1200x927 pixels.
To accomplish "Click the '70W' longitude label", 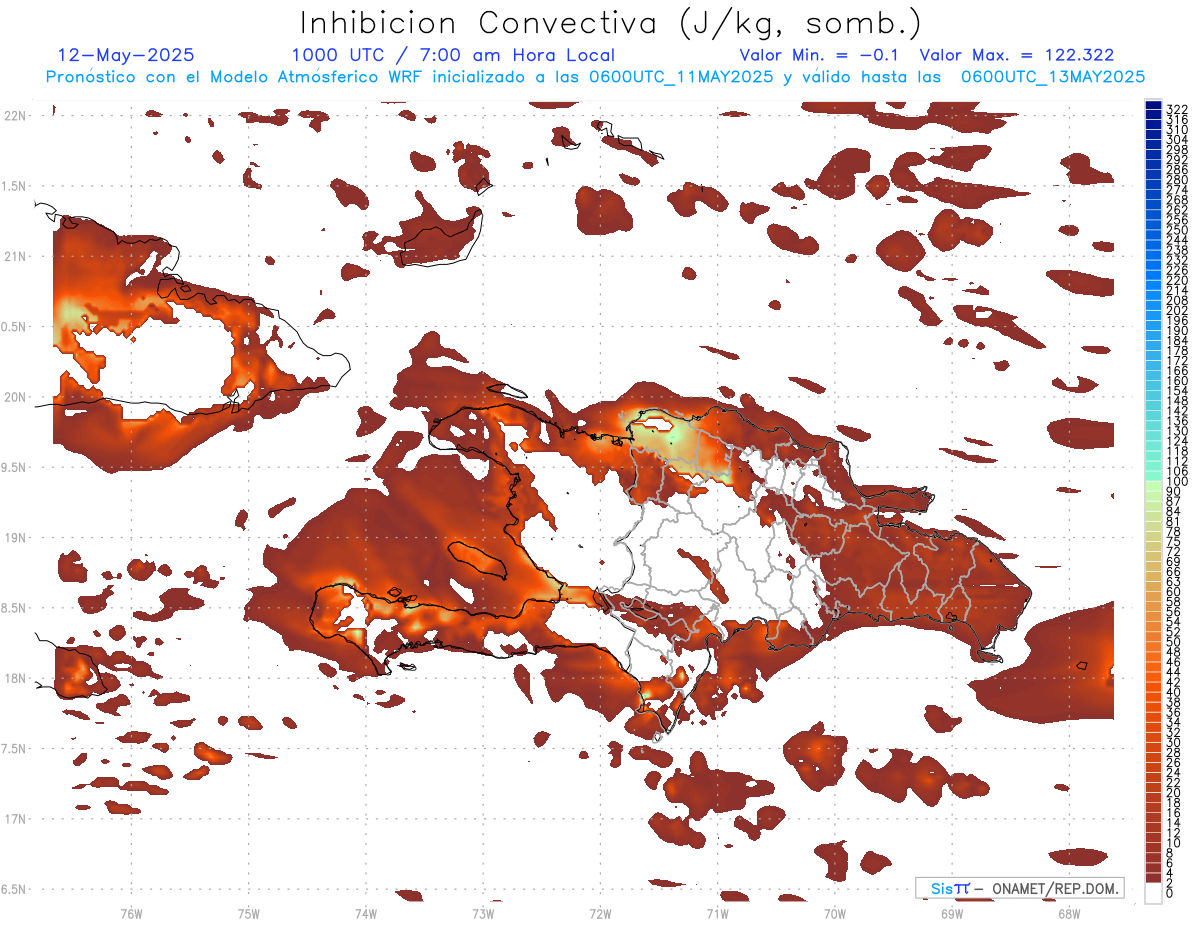I will (x=835, y=913).
